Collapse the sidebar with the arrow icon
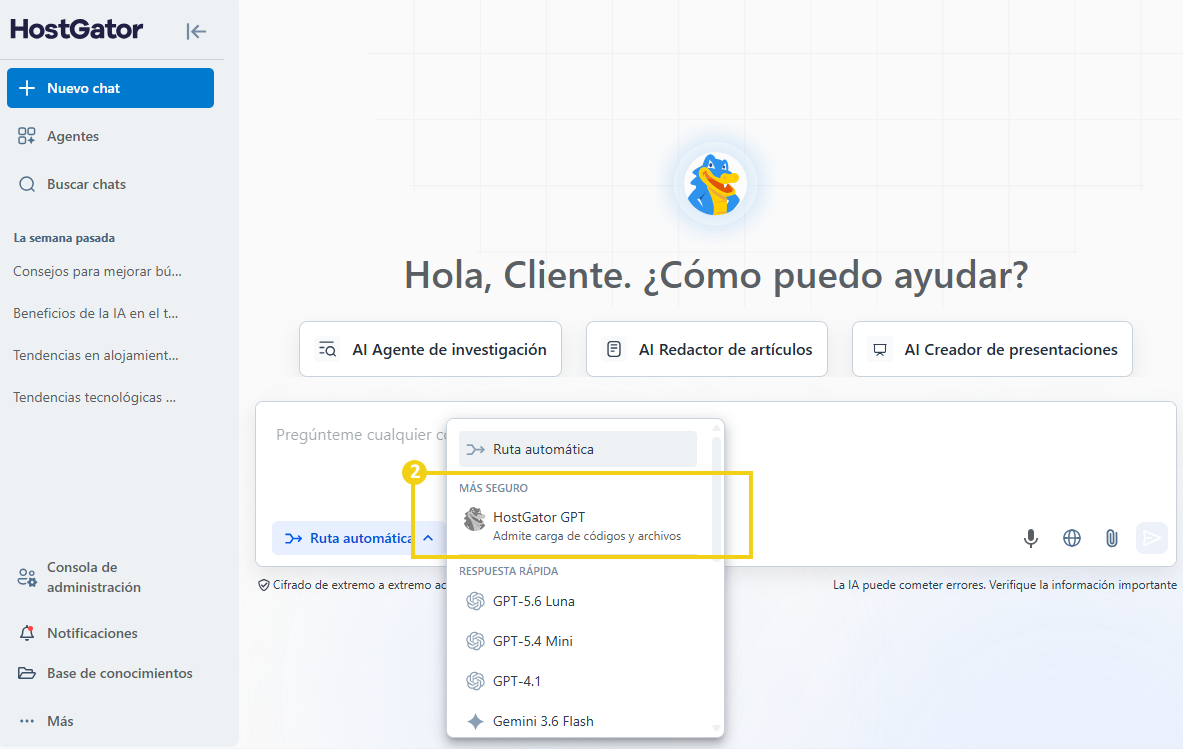1183x749 pixels. click(x=196, y=31)
